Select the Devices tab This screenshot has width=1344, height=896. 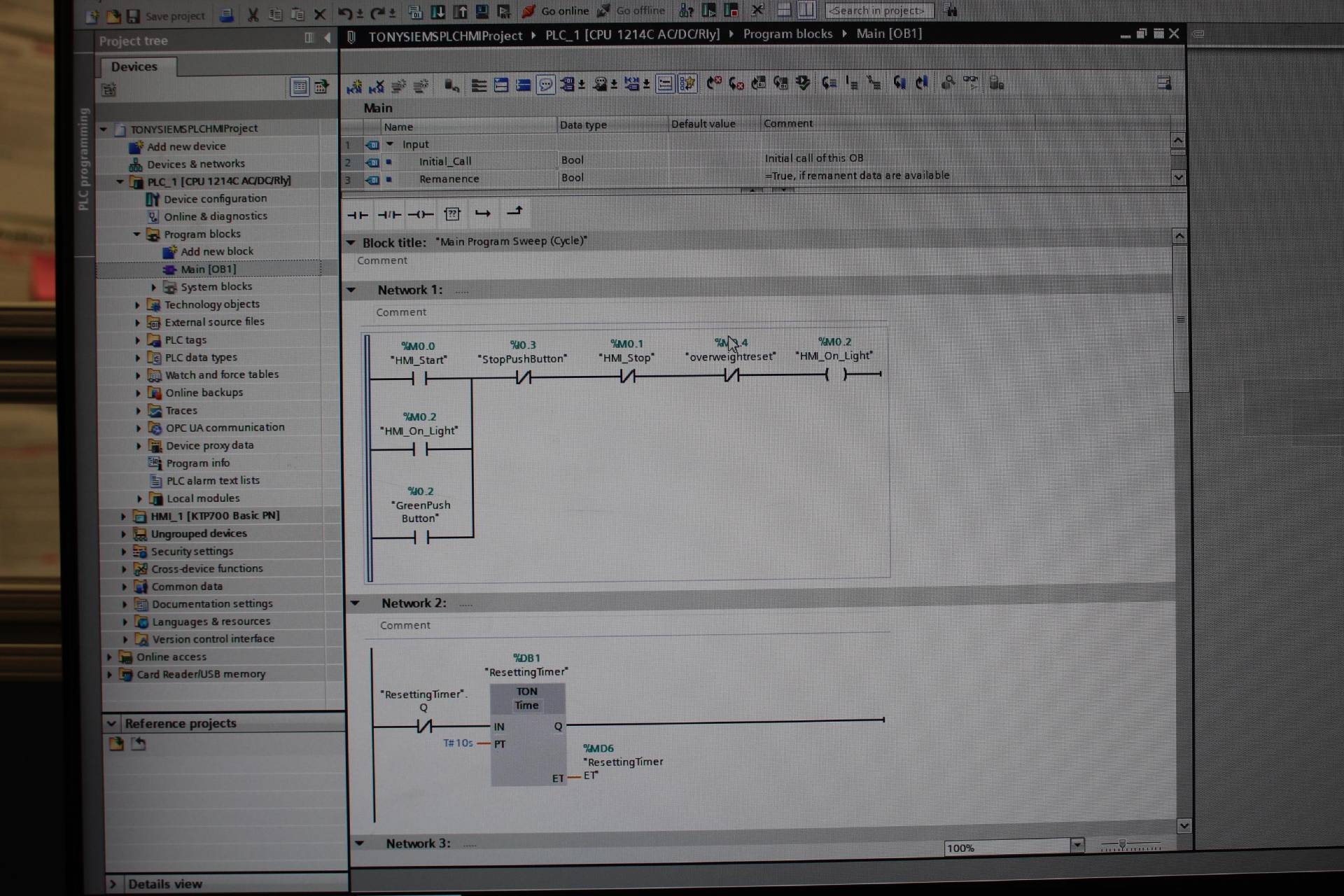134,66
